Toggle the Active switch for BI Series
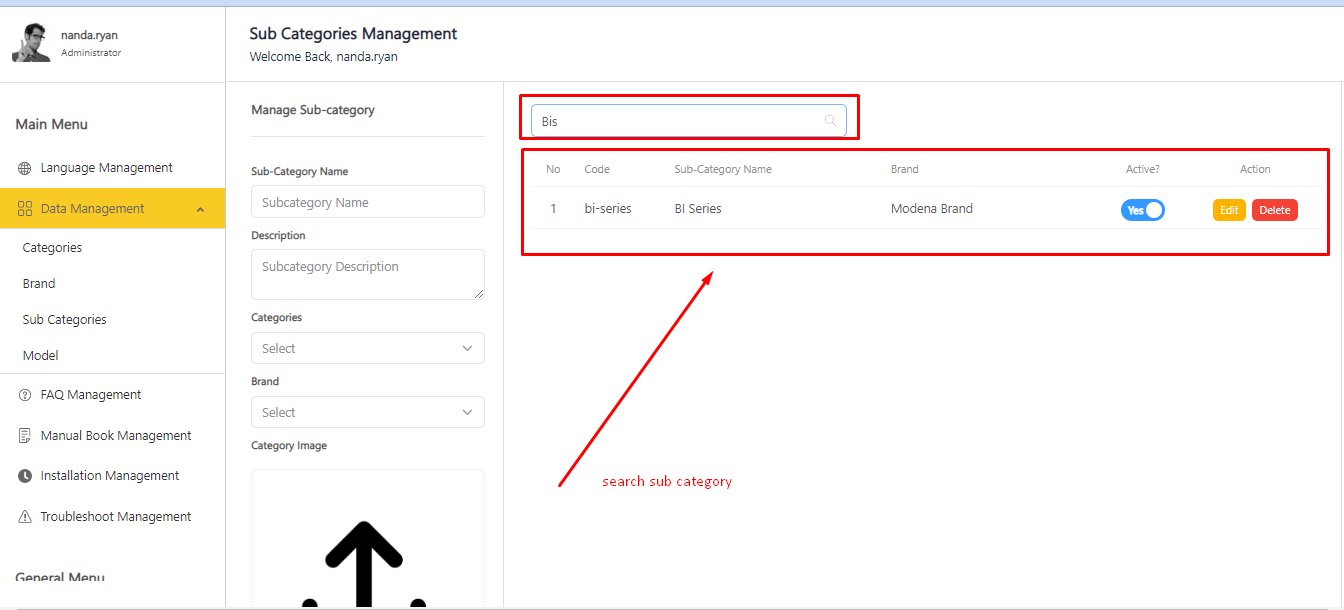The height and width of the screenshot is (610, 1344). coord(1142,210)
